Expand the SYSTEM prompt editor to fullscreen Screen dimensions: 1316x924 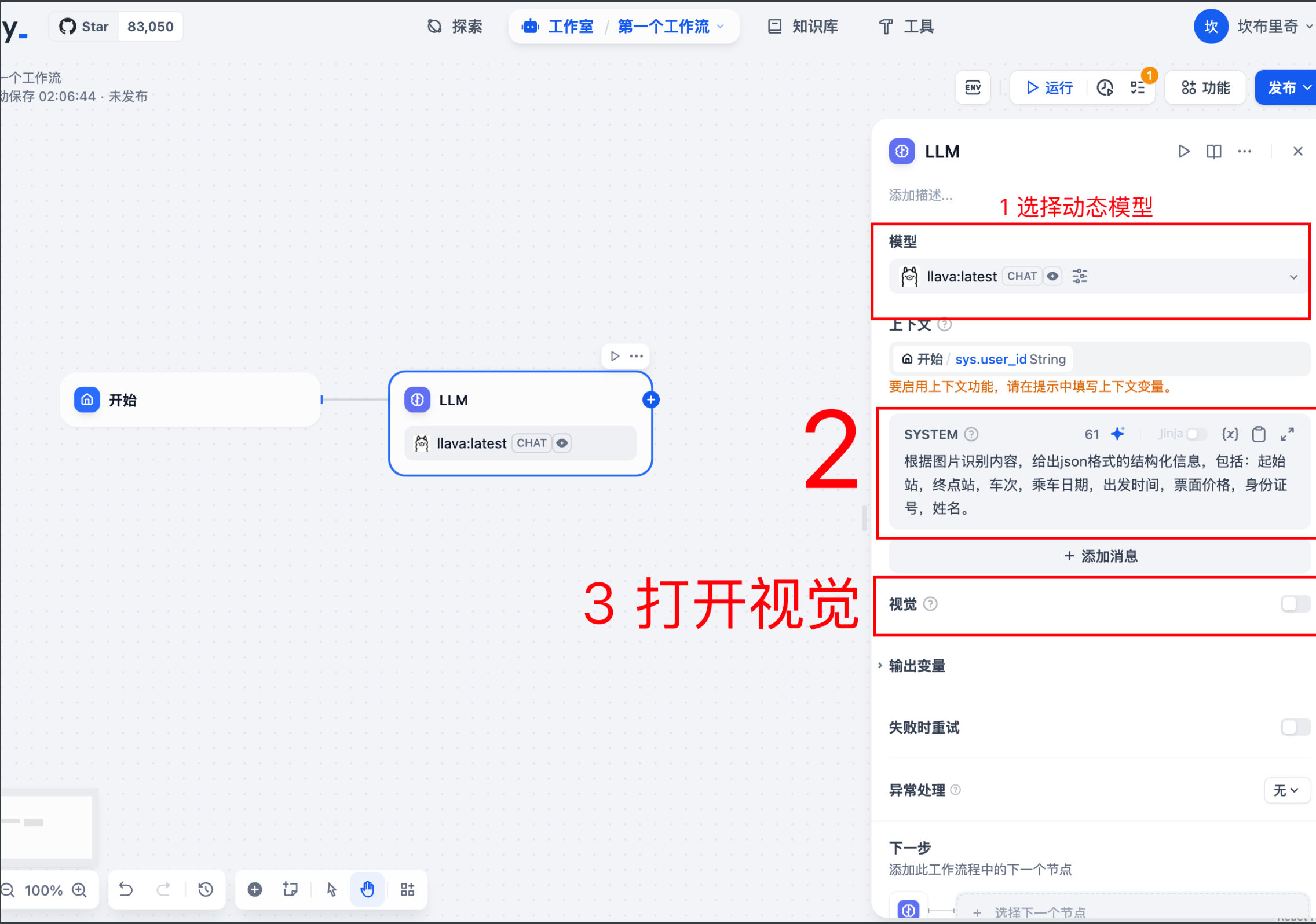click(x=1287, y=434)
